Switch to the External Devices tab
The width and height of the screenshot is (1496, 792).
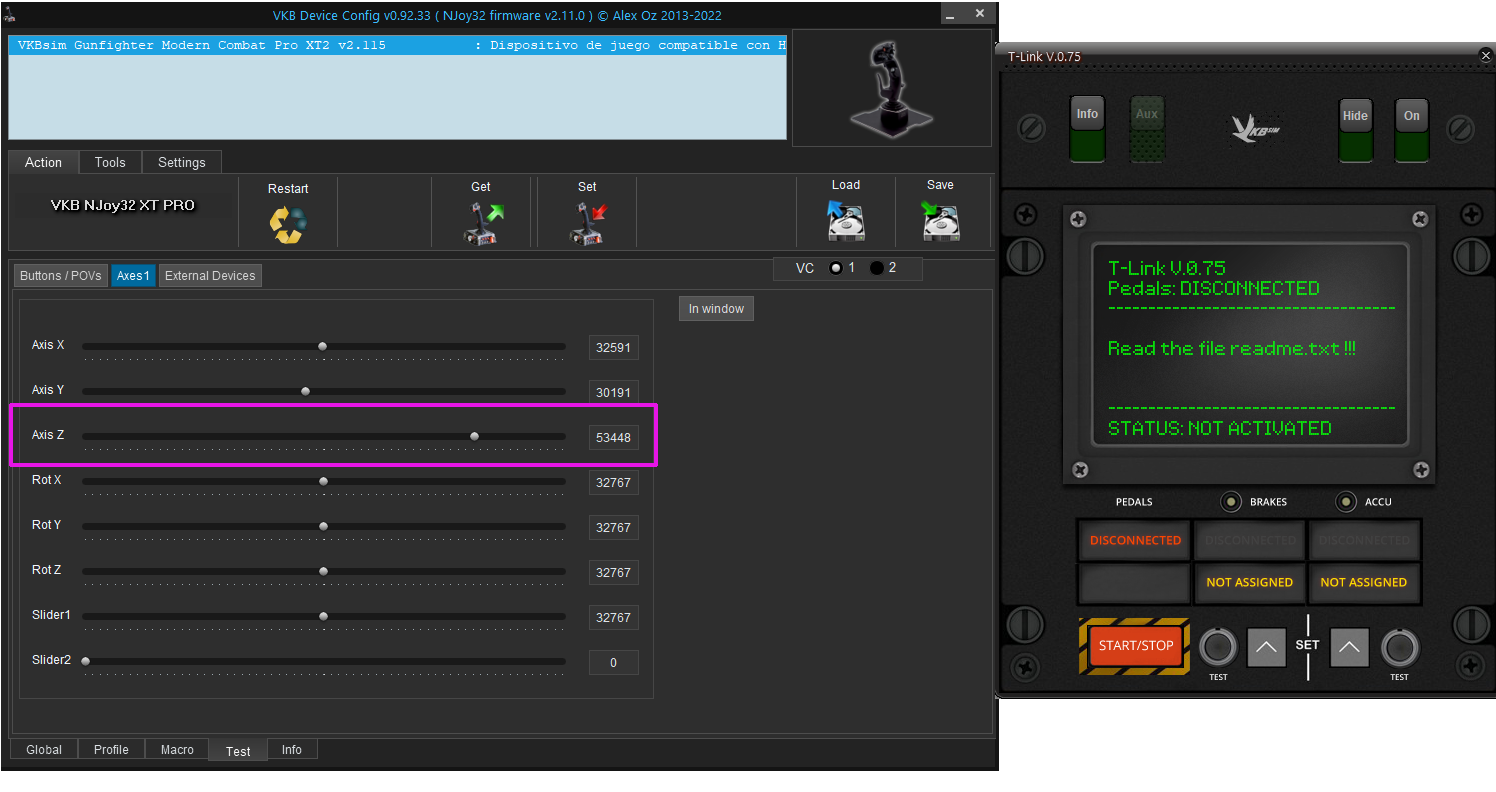point(210,276)
